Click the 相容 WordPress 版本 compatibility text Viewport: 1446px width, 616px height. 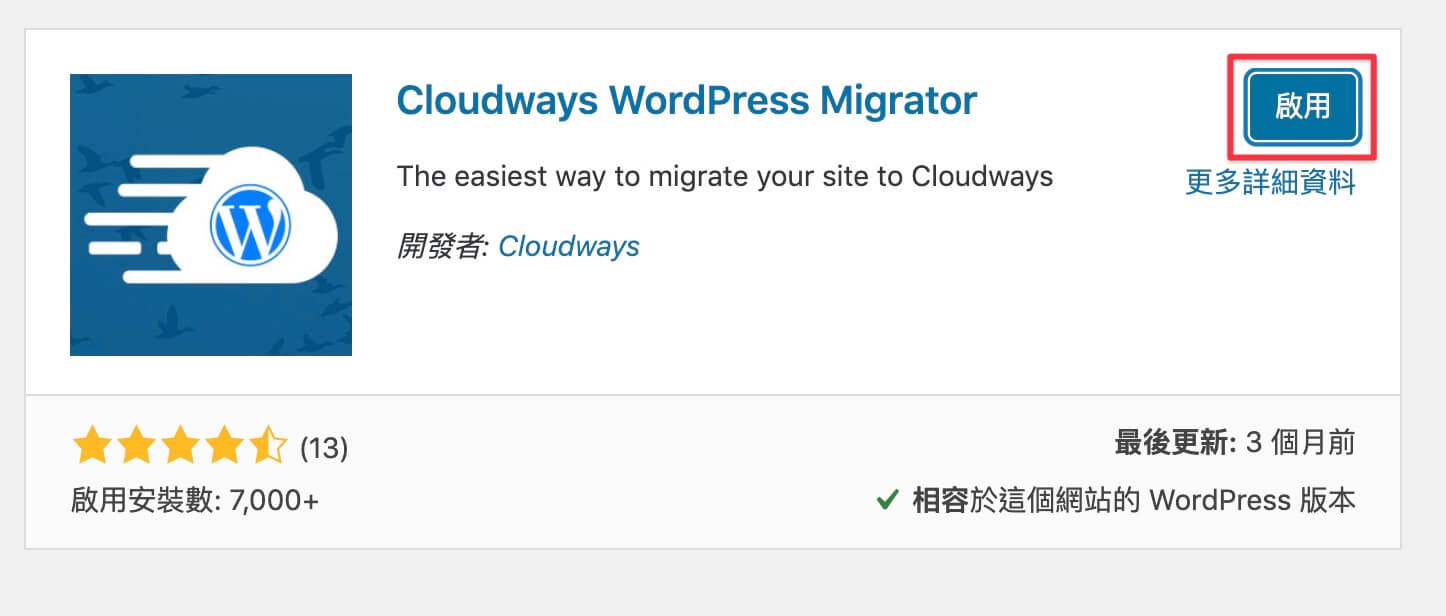pos(1134,500)
